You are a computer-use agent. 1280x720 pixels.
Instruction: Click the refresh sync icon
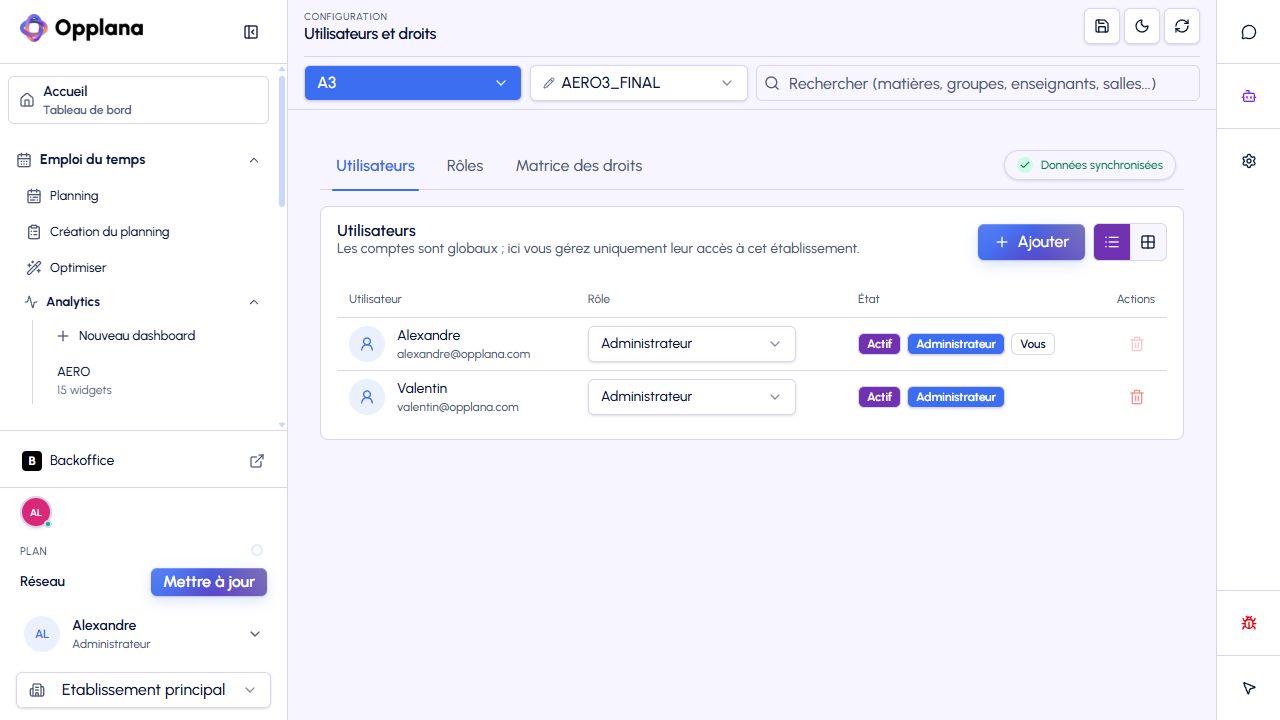tap(1182, 27)
